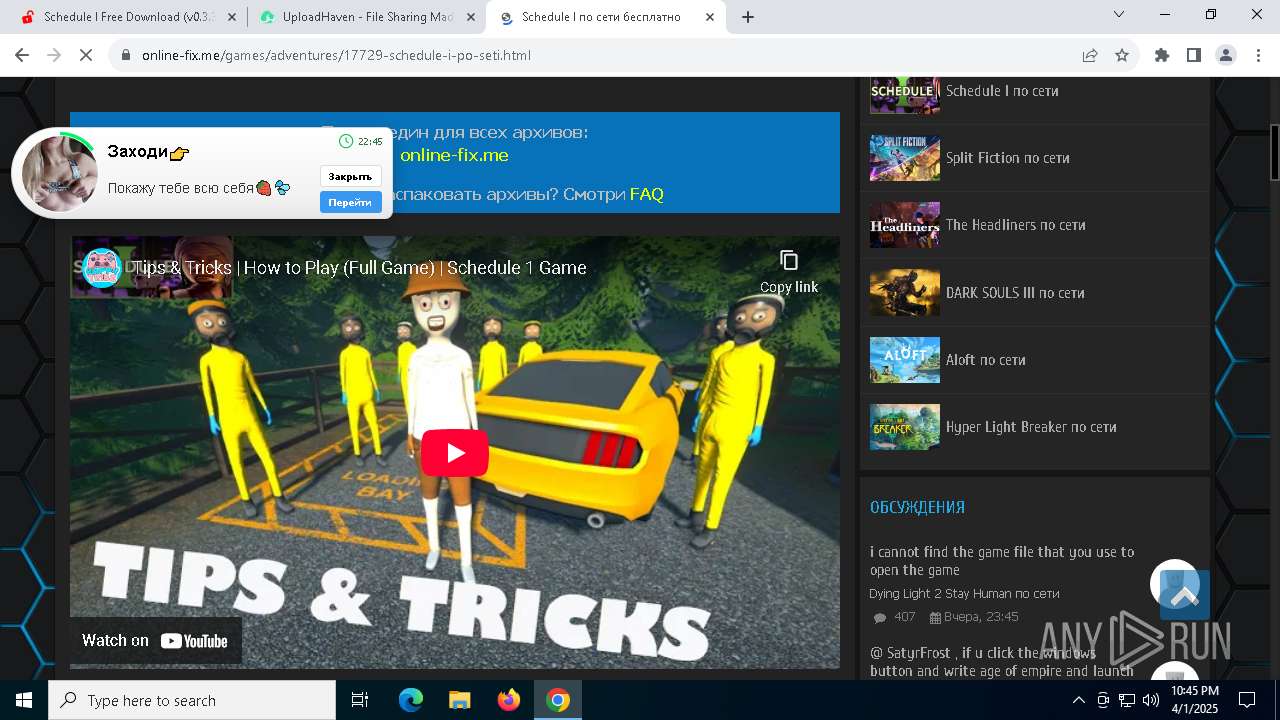Open the tab search dropdown

tap(1119, 15)
